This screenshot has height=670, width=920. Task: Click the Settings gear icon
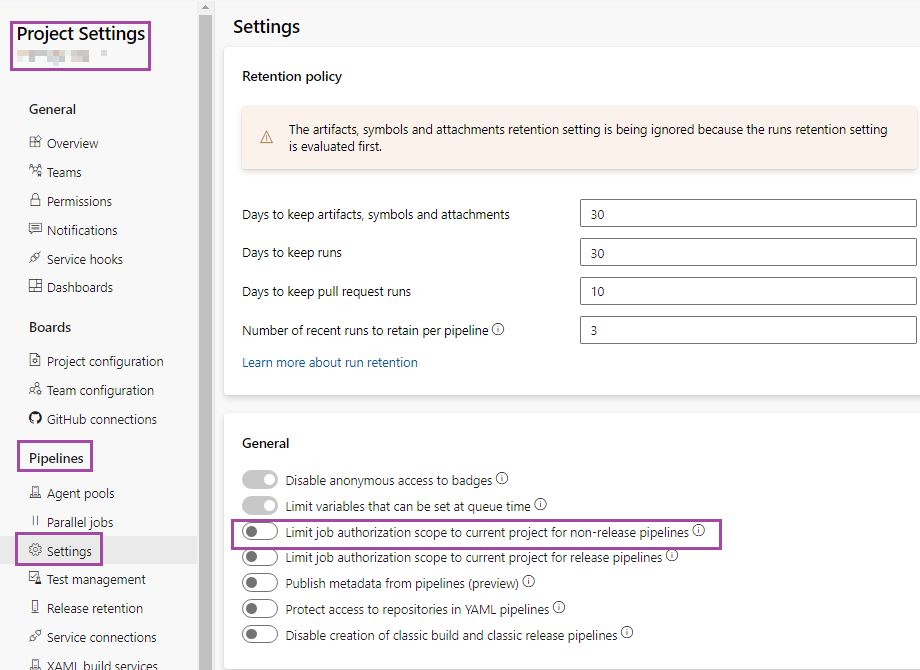coord(35,550)
